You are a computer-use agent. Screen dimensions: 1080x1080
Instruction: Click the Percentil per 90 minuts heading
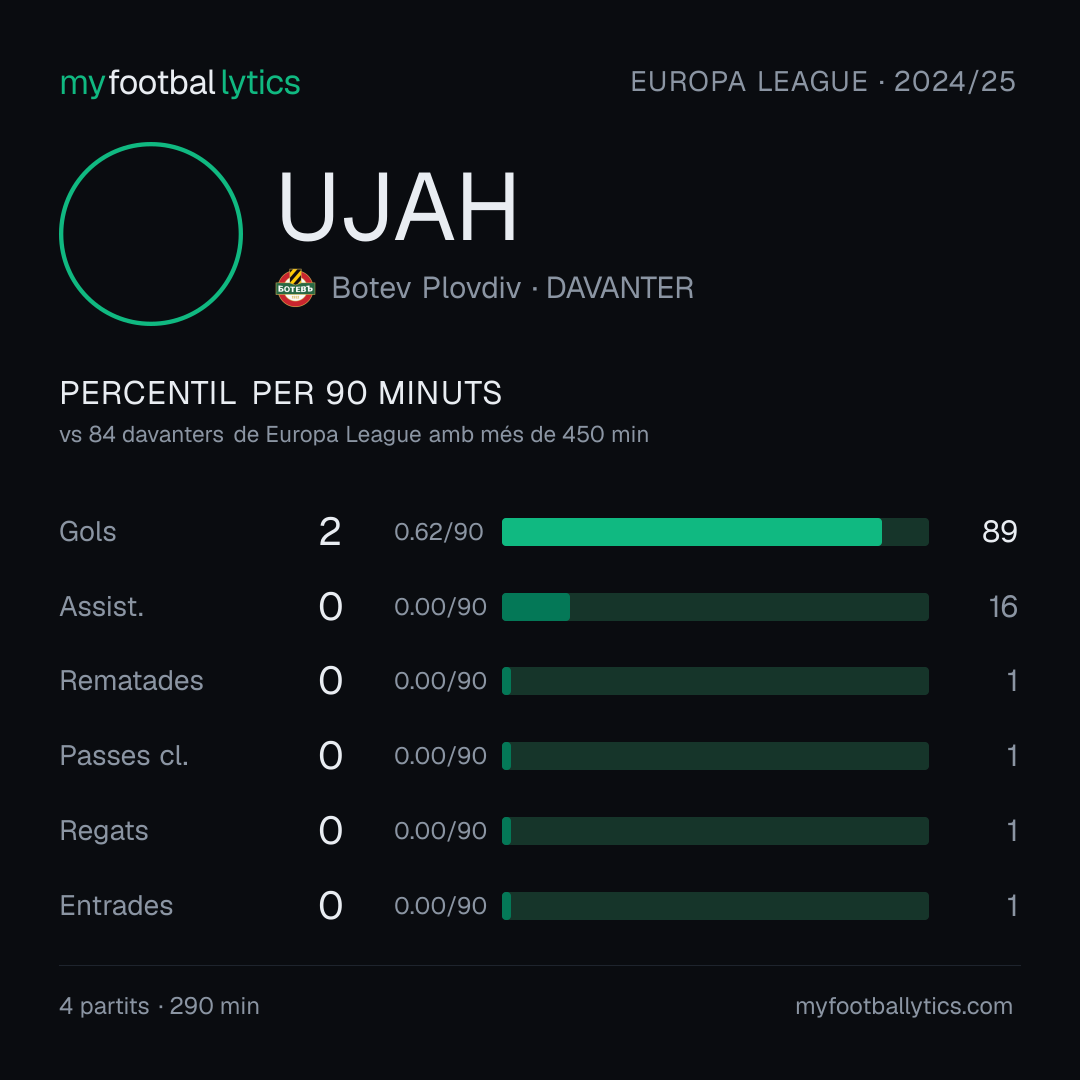280,393
